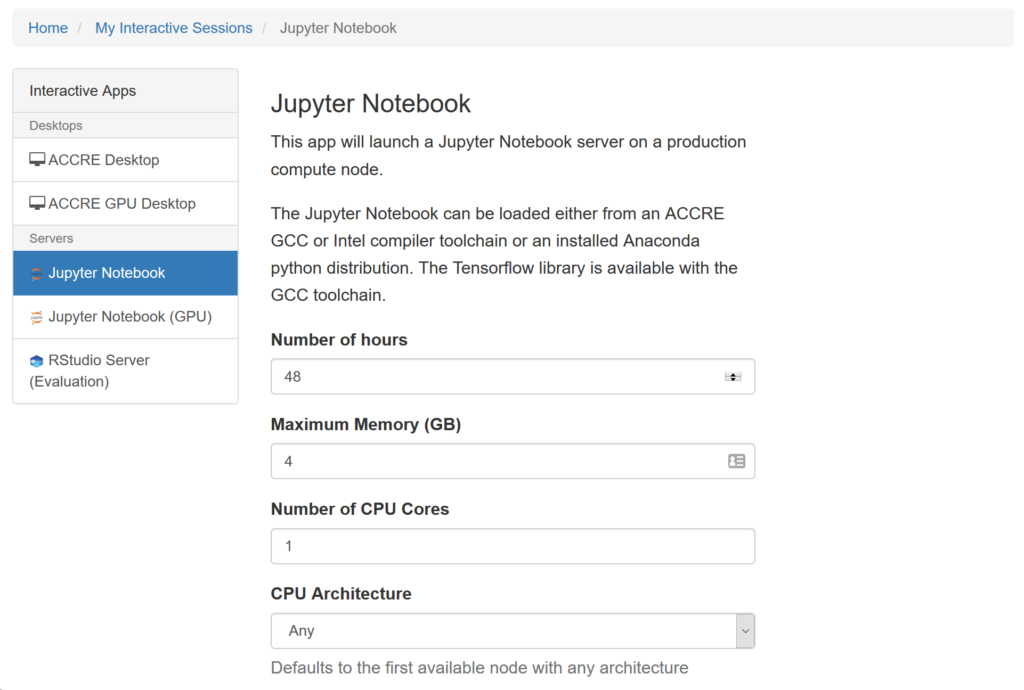The width and height of the screenshot is (1024, 690).
Task: Click the Desktops section label
Action: click(56, 125)
